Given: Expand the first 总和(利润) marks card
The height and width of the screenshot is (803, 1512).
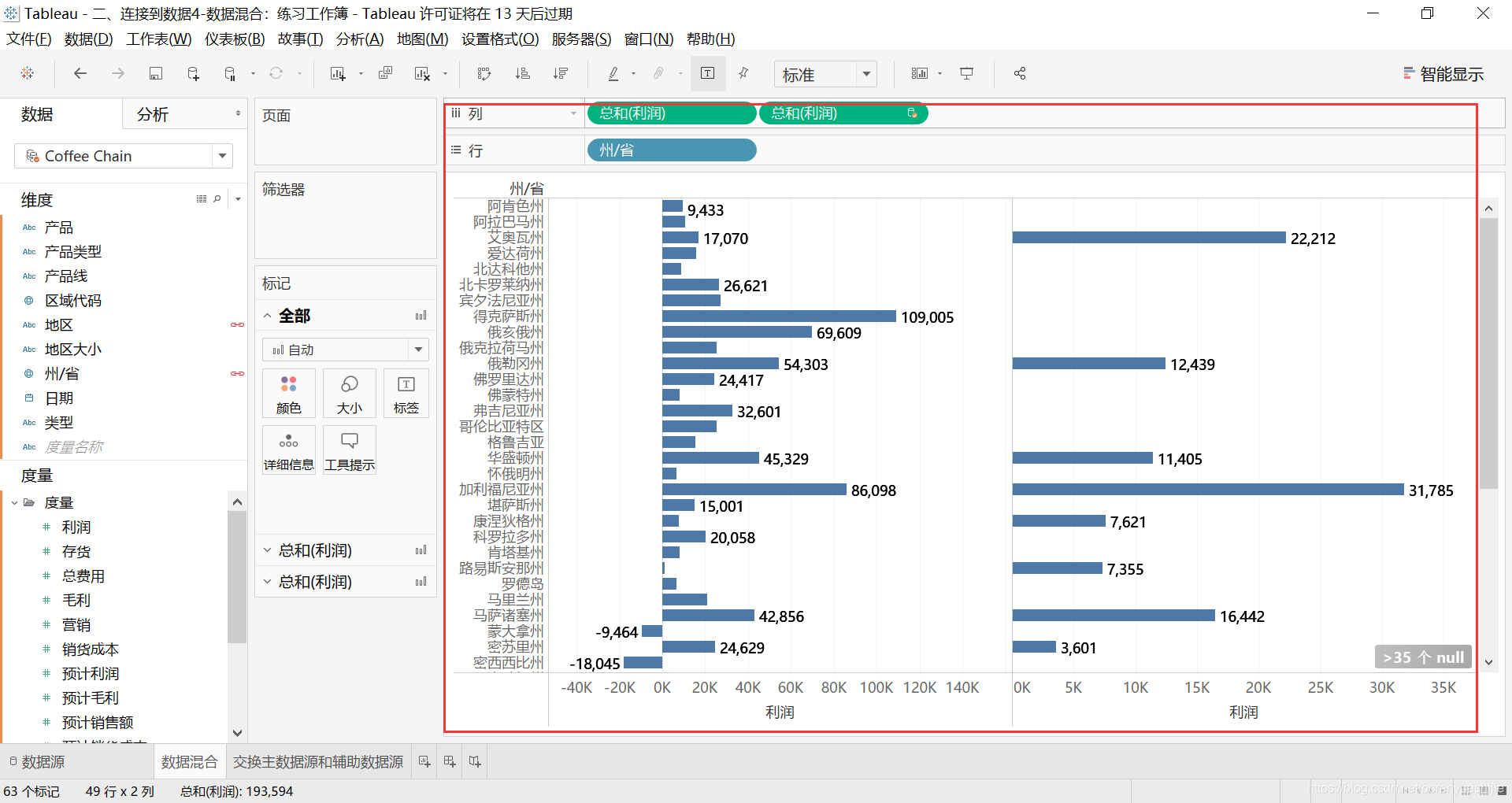Looking at the screenshot, I should (x=267, y=550).
